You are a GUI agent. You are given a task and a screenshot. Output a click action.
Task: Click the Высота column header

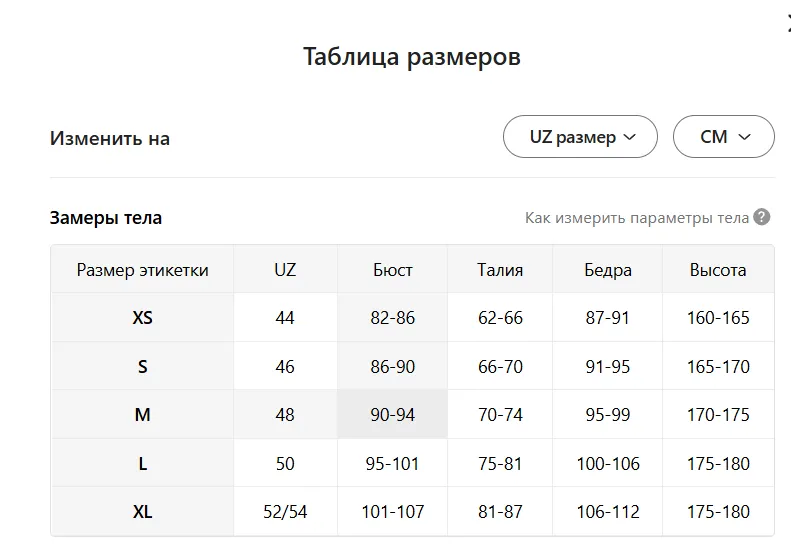(x=718, y=270)
